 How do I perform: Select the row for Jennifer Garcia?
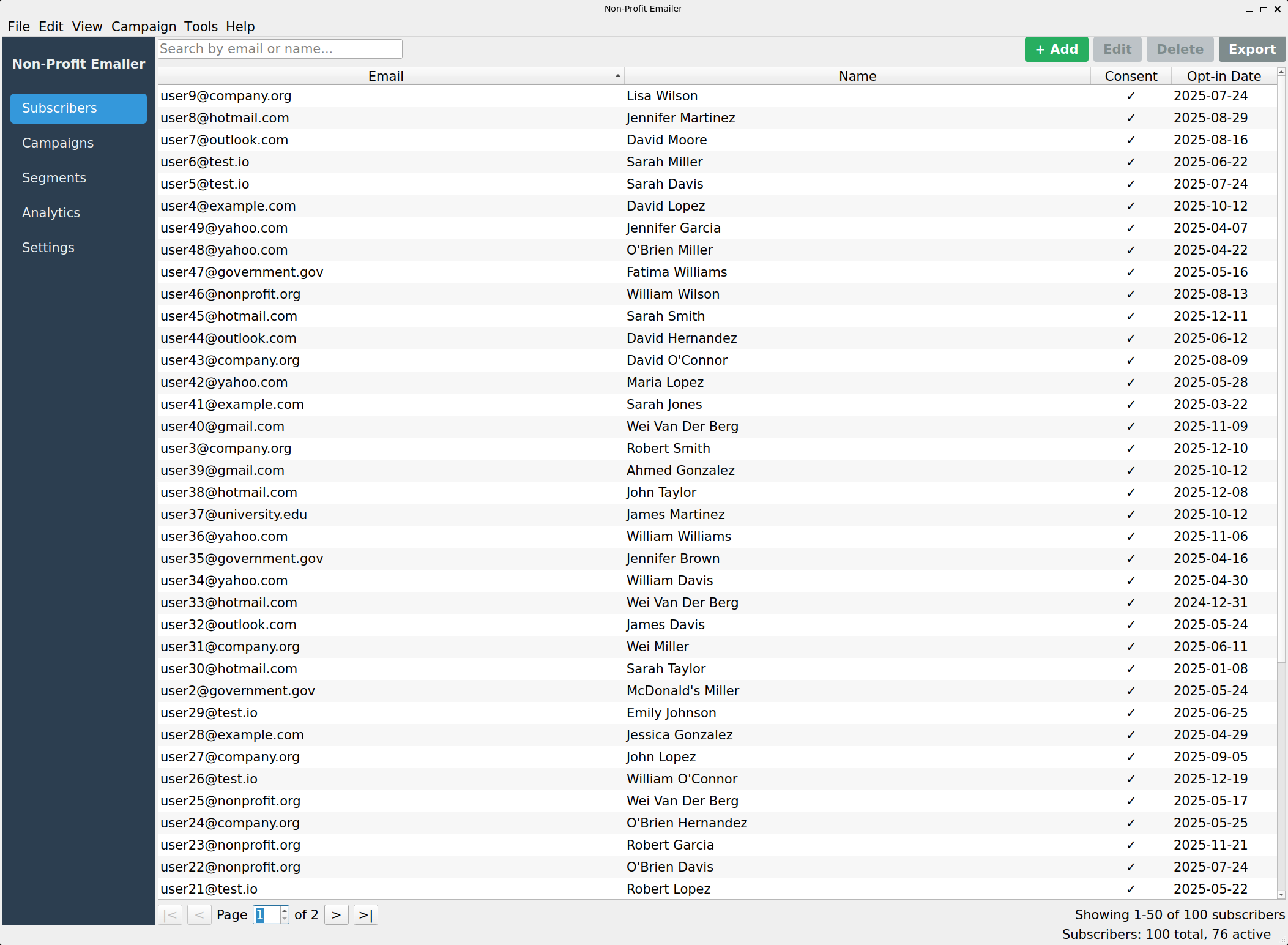[673, 228]
